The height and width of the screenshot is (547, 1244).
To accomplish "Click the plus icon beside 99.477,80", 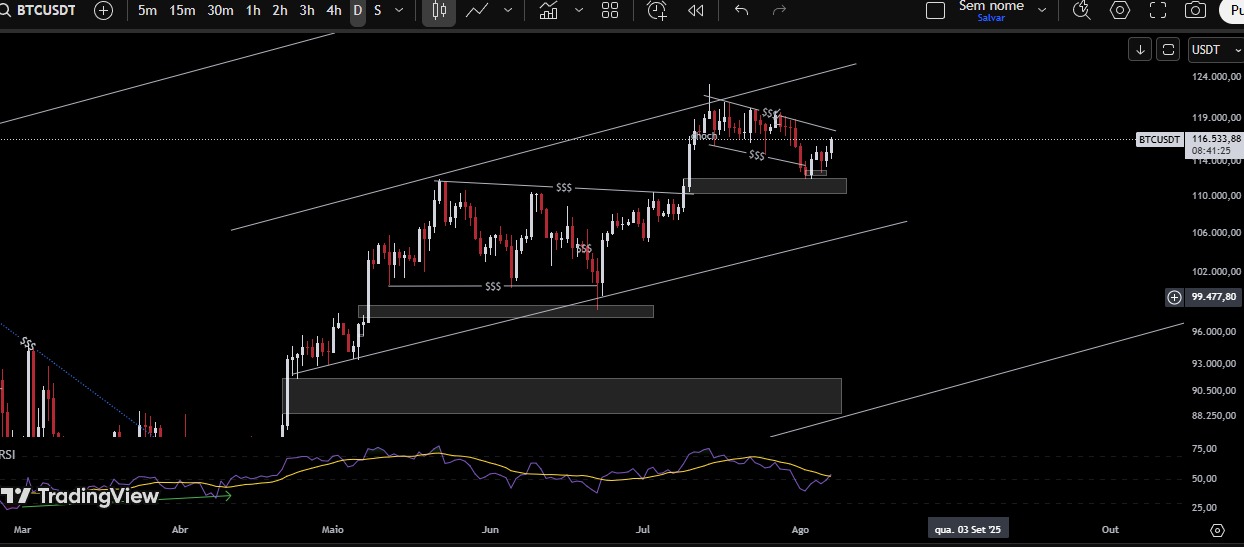I will click(1175, 297).
